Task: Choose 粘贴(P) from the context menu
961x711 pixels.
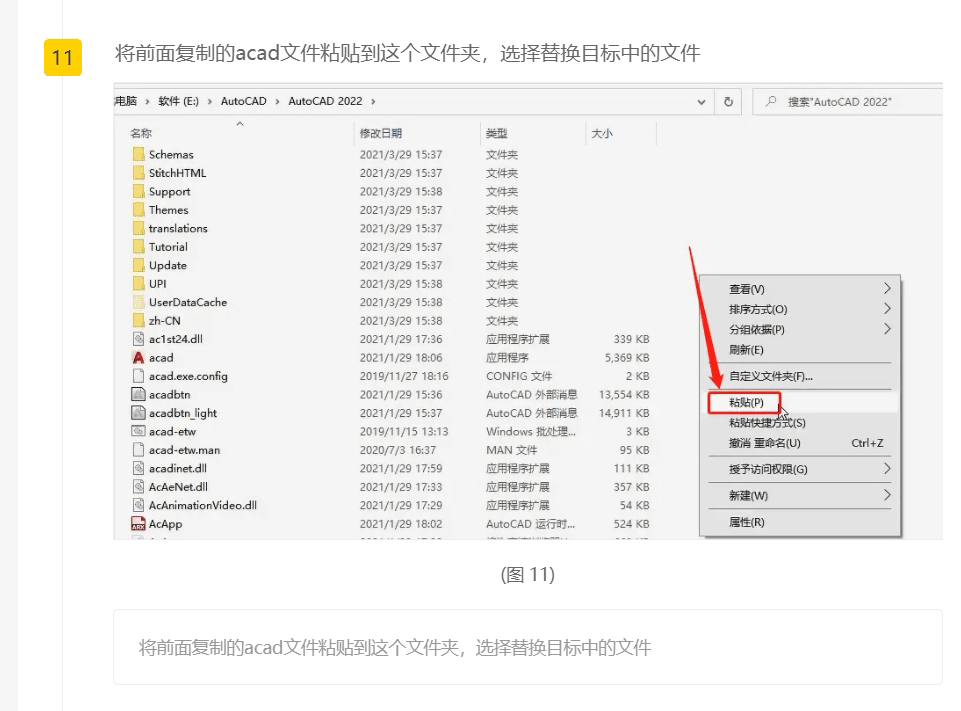Action: coord(746,402)
